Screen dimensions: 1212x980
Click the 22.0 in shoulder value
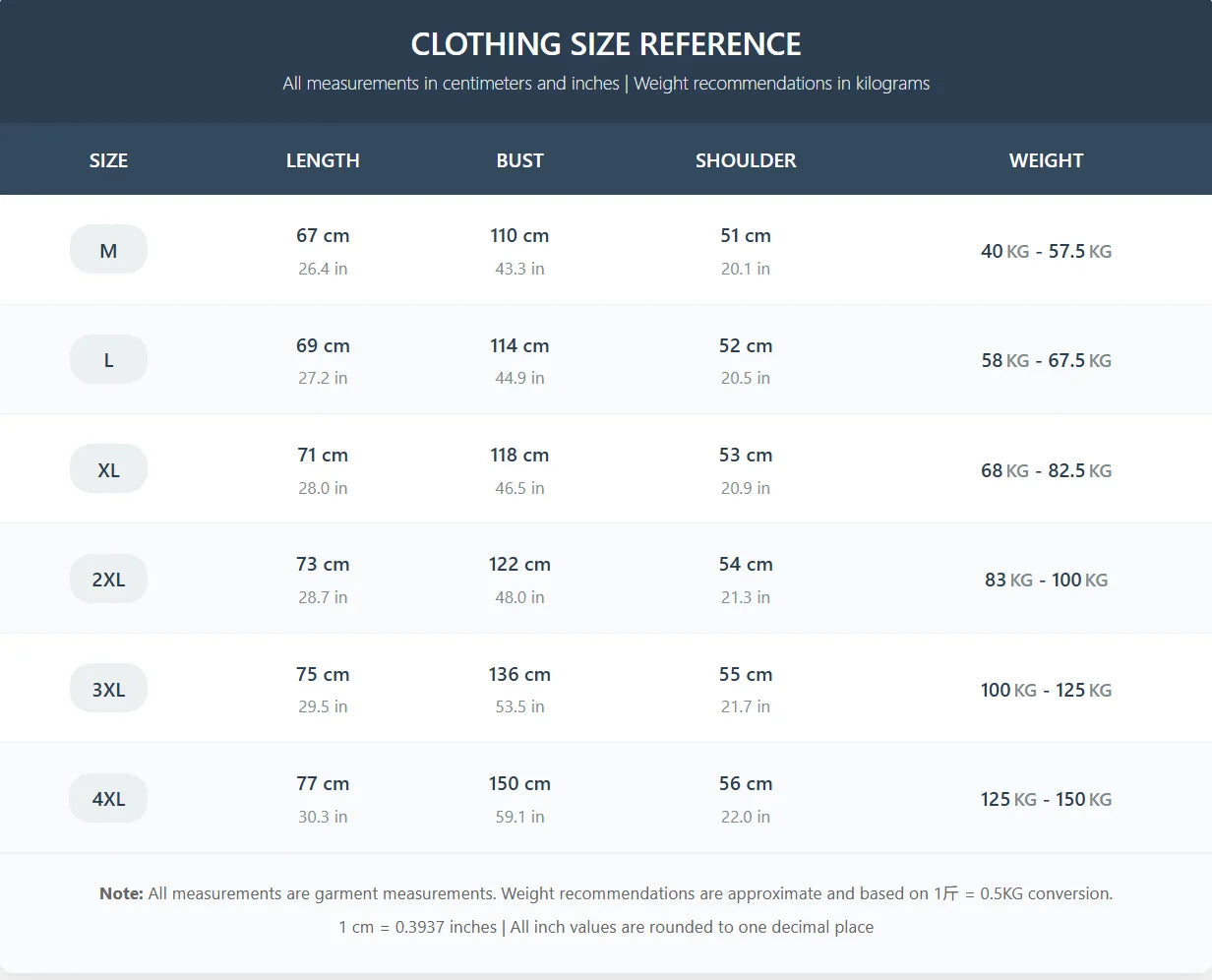[x=746, y=817]
